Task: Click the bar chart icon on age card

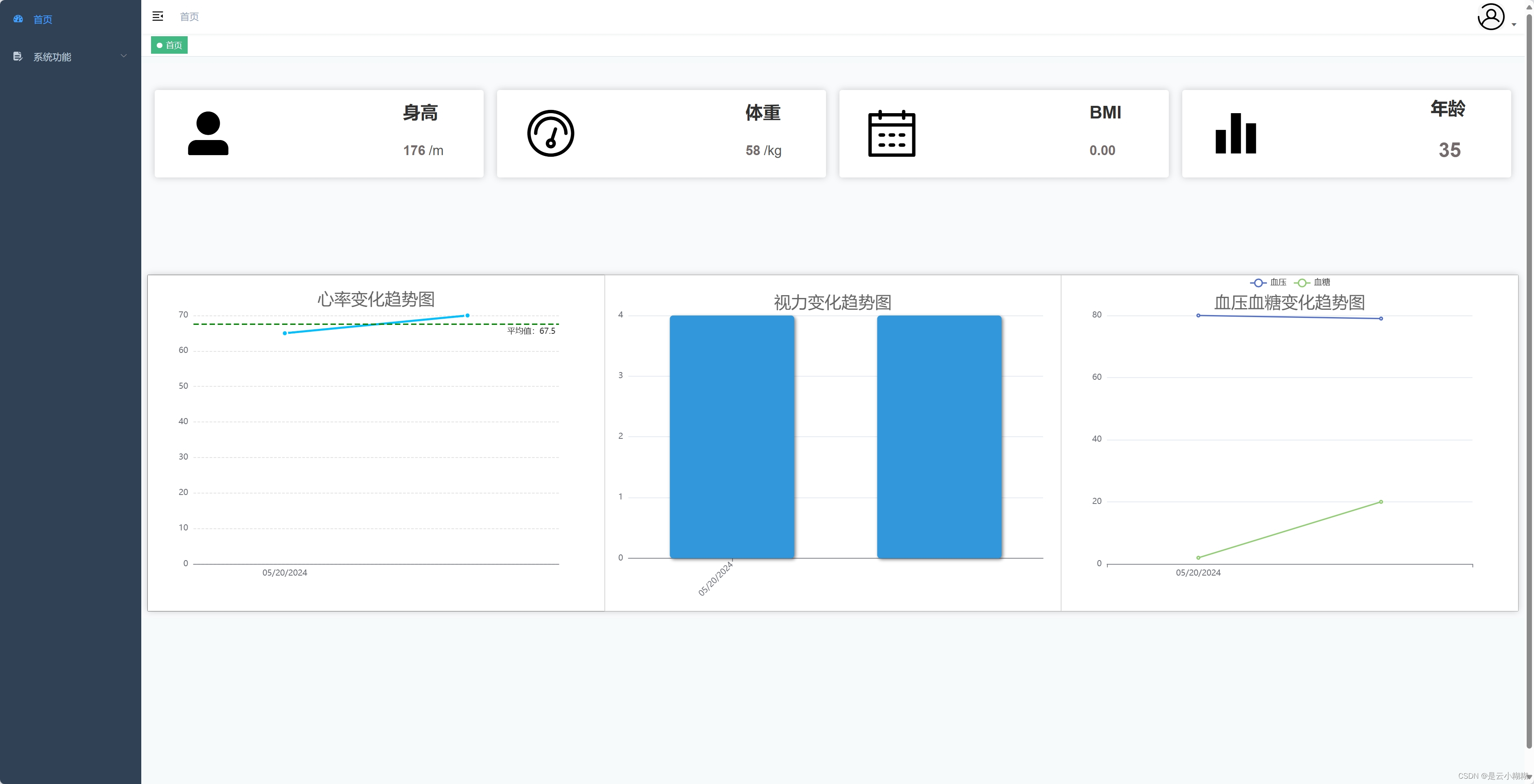Action: tap(1236, 134)
